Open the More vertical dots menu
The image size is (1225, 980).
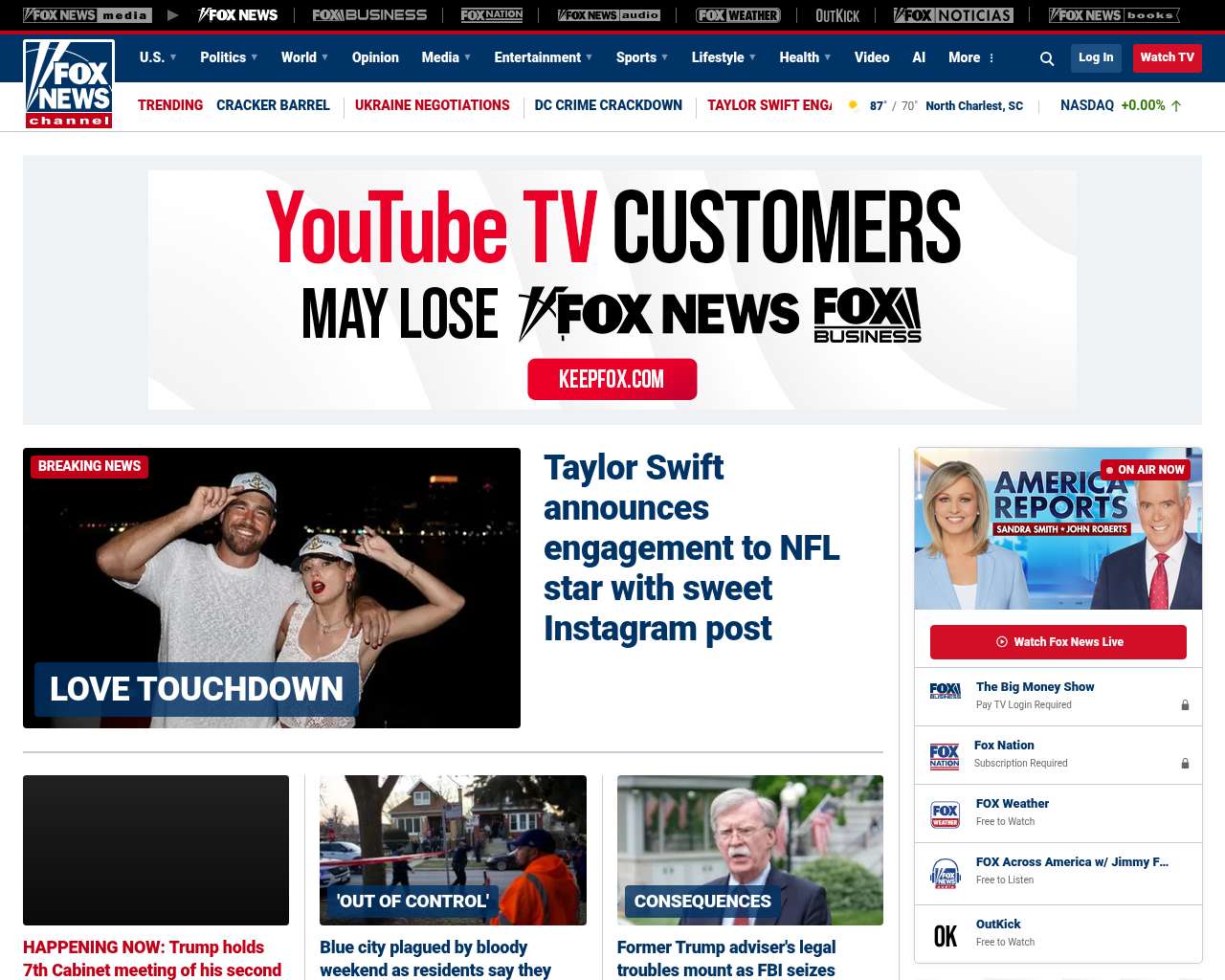pyautogui.click(x=991, y=58)
